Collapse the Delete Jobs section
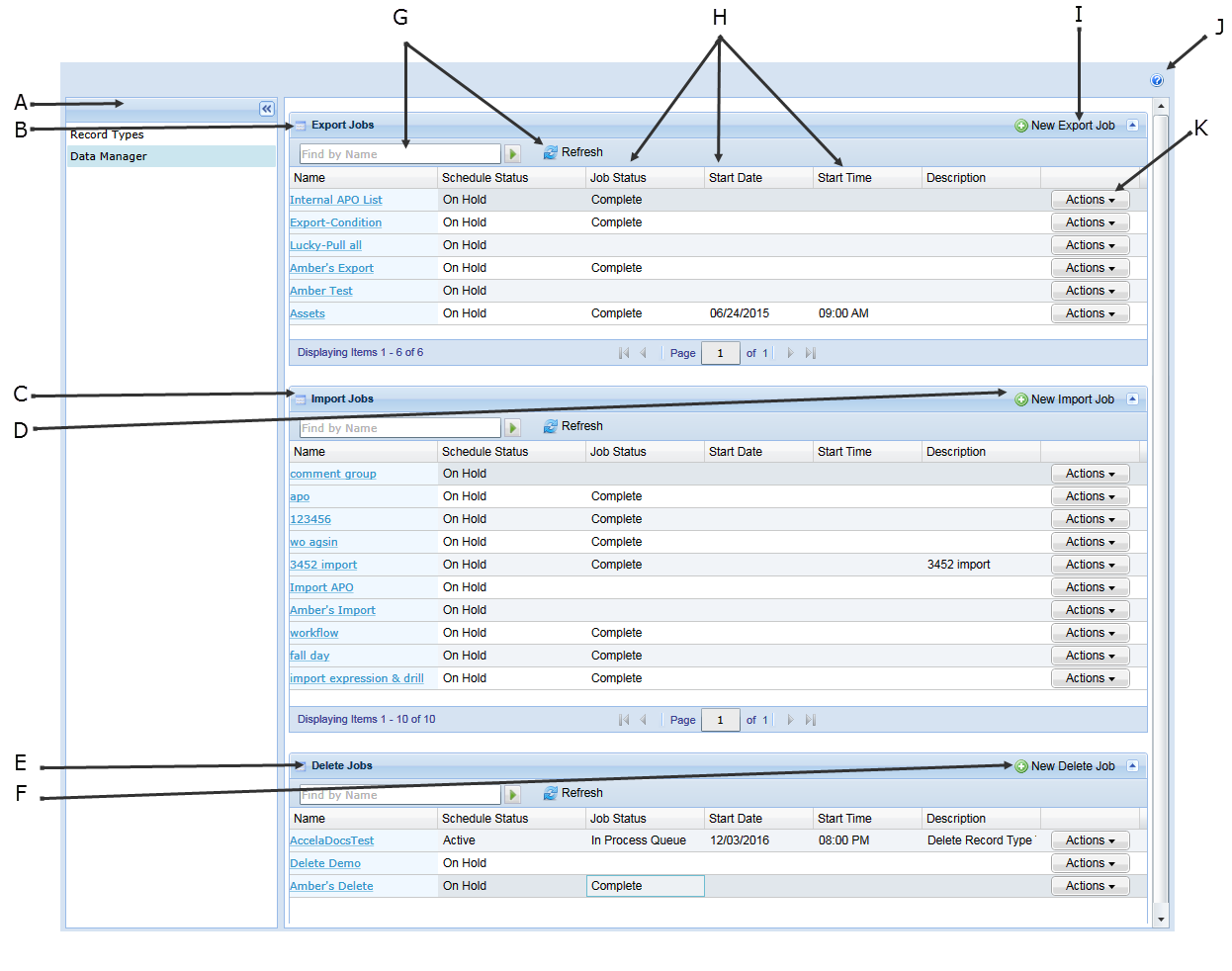 pyautogui.click(x=1132, y=766)
